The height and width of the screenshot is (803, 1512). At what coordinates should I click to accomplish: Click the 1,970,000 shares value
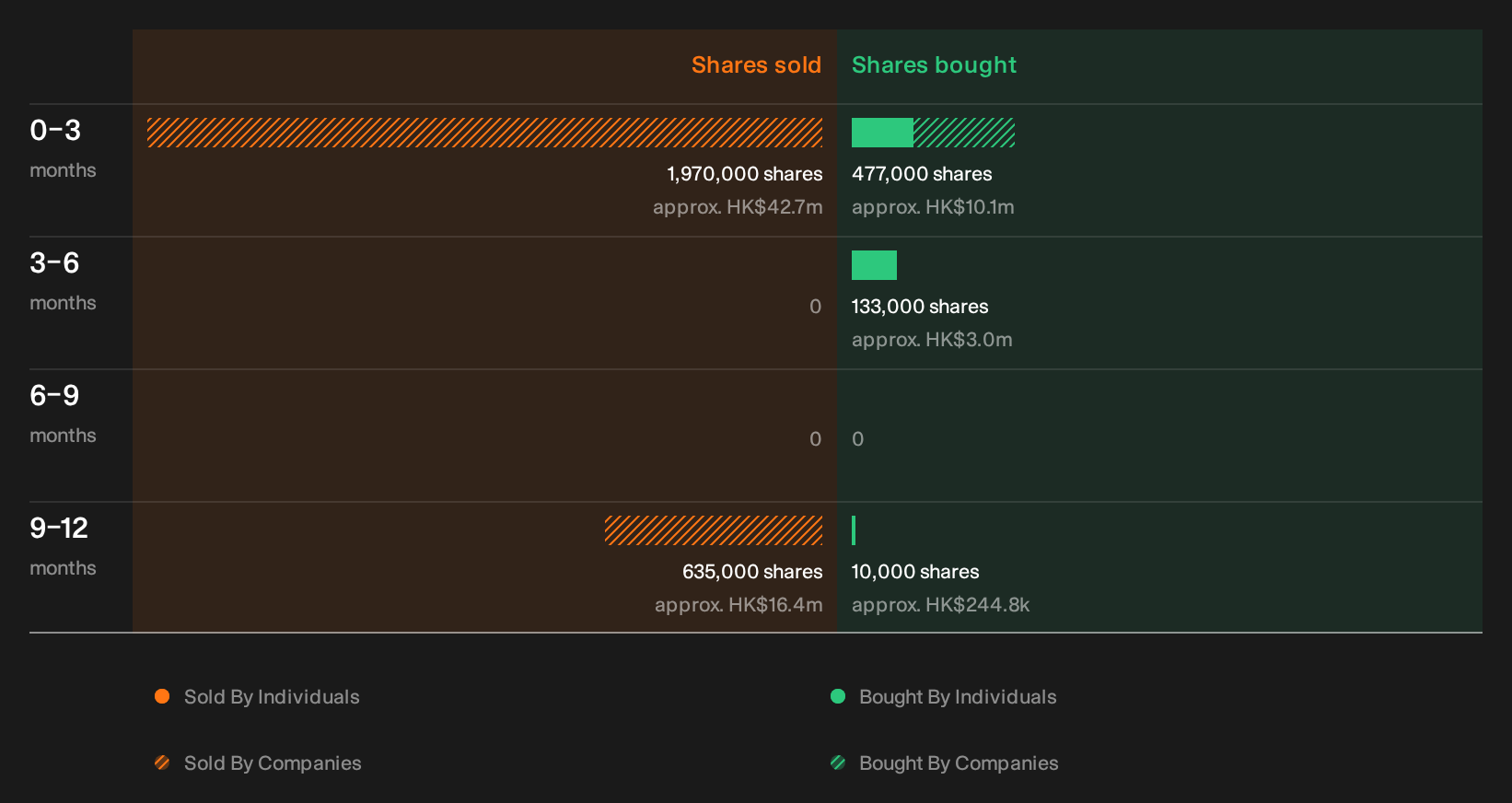[745, 174]
